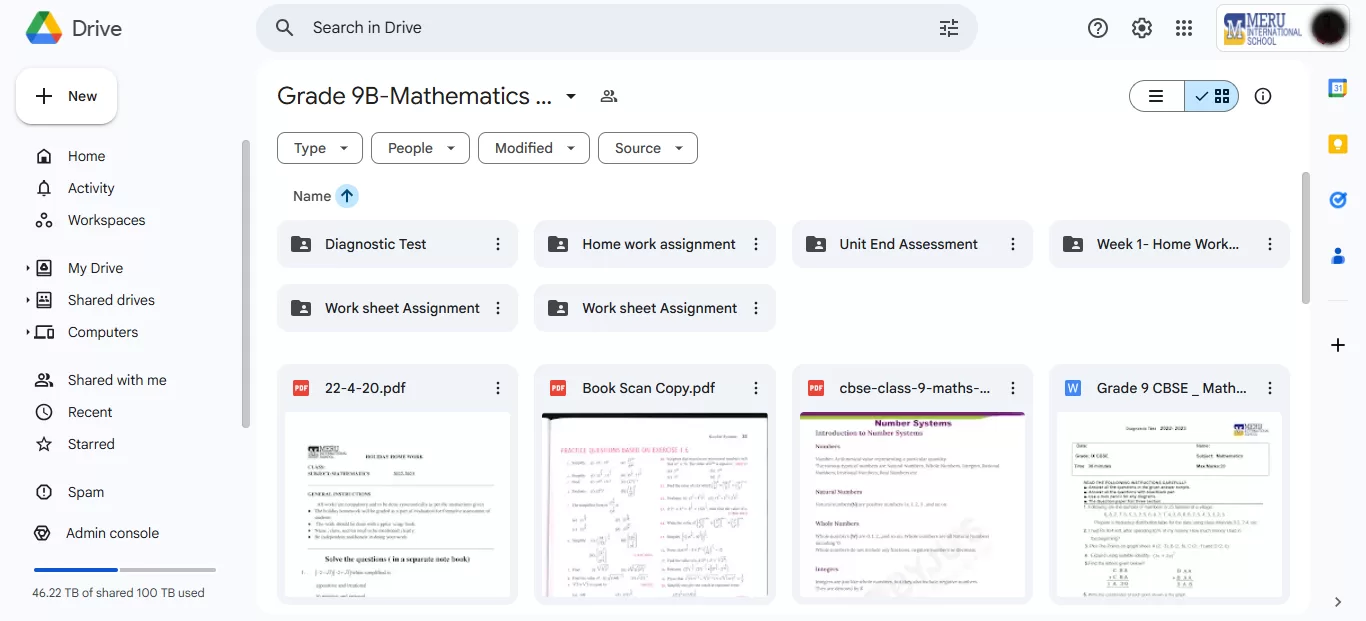Click the New button

67,96
